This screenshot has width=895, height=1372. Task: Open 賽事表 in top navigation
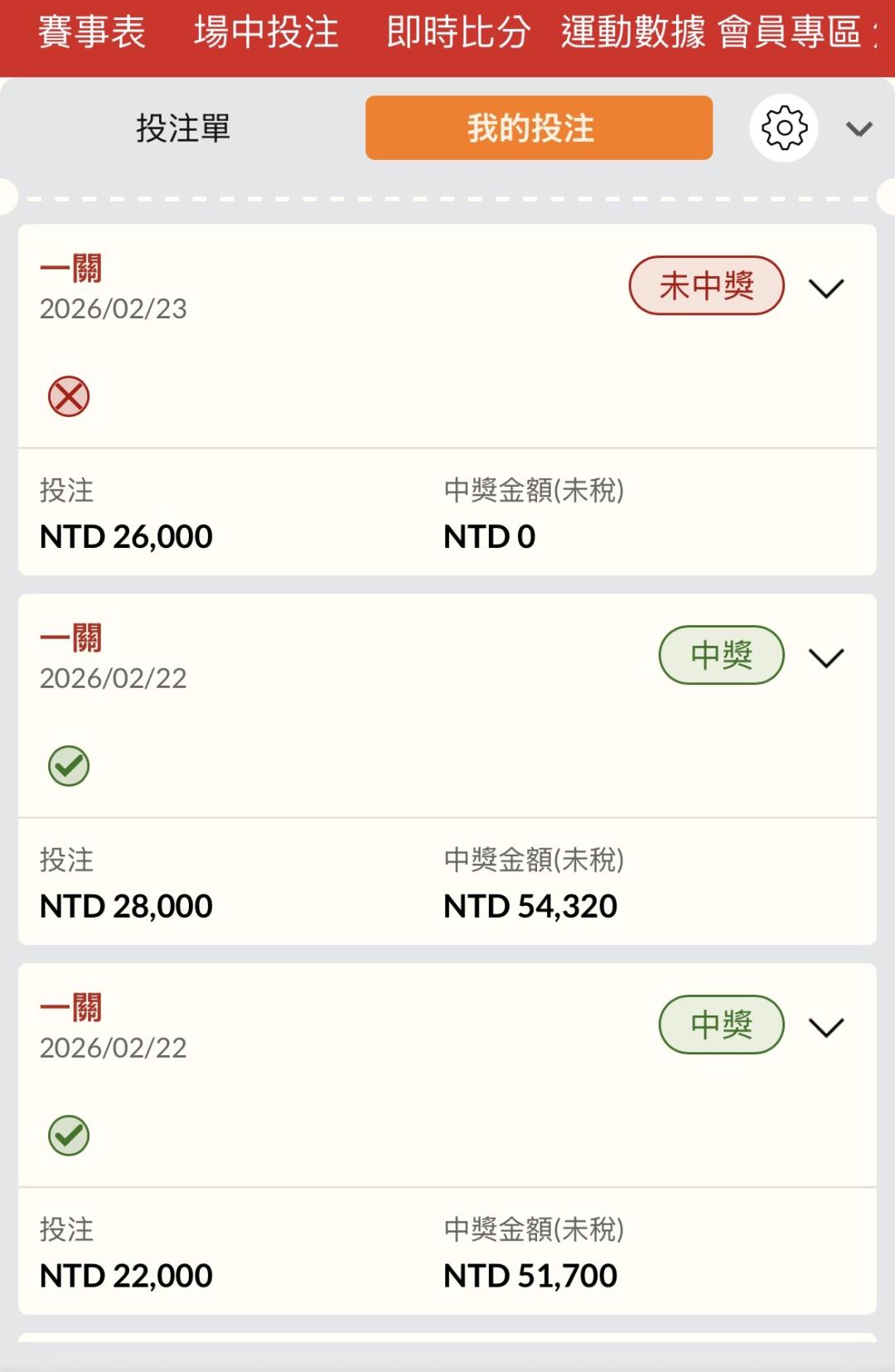click(92, 33)
